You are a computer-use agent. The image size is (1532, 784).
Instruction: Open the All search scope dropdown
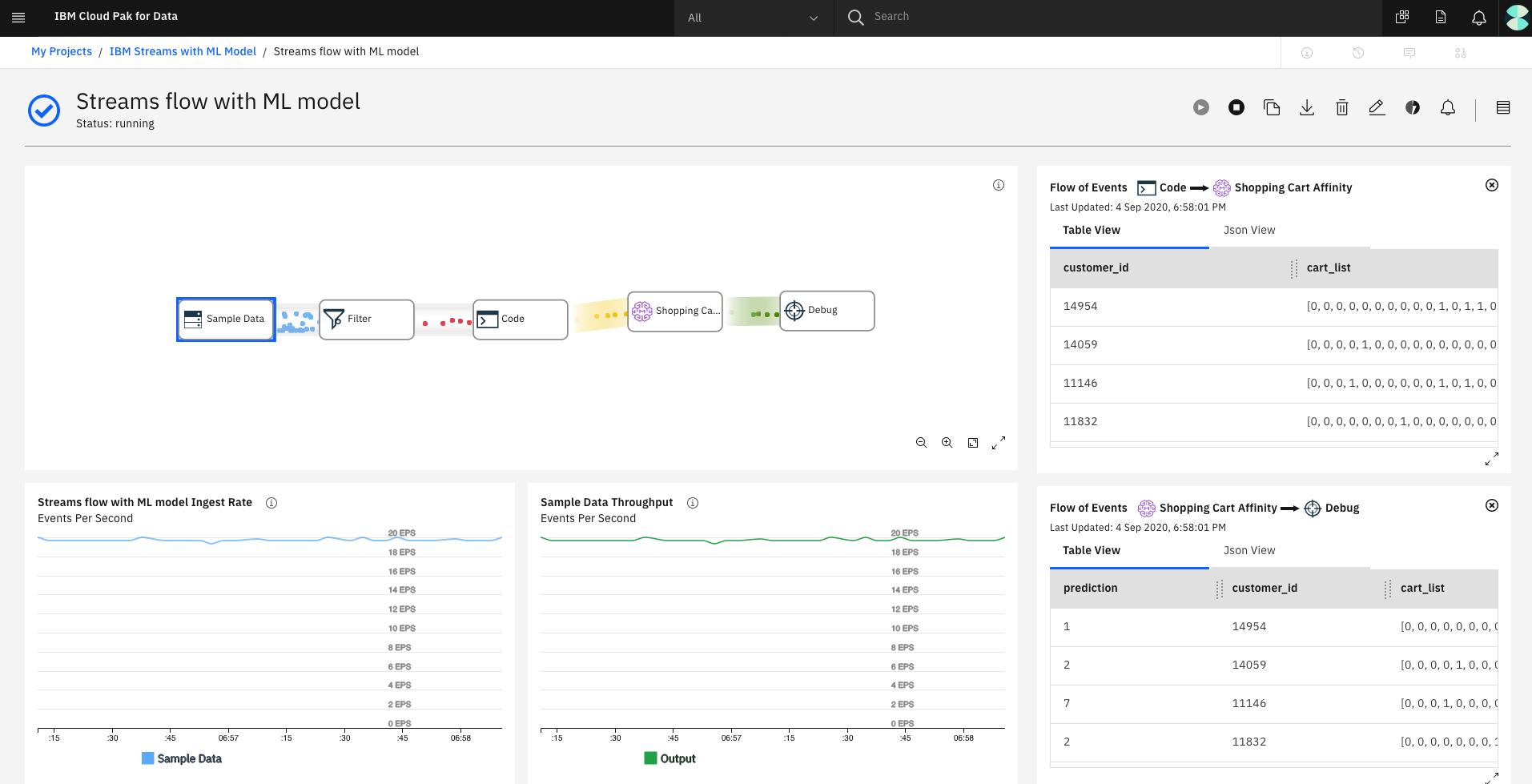click(753, 18)
